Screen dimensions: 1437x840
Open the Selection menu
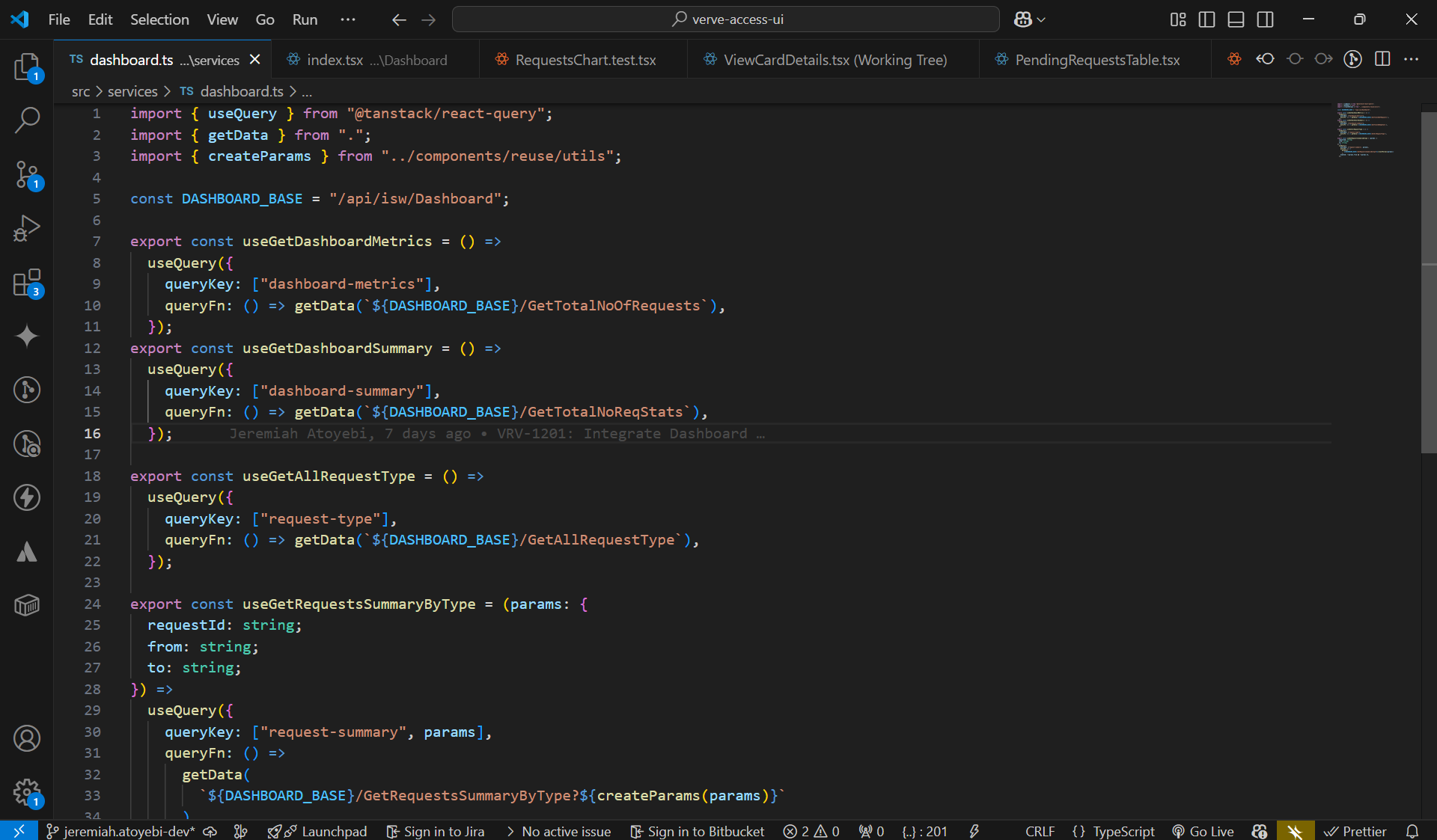(x=159, y=19)
